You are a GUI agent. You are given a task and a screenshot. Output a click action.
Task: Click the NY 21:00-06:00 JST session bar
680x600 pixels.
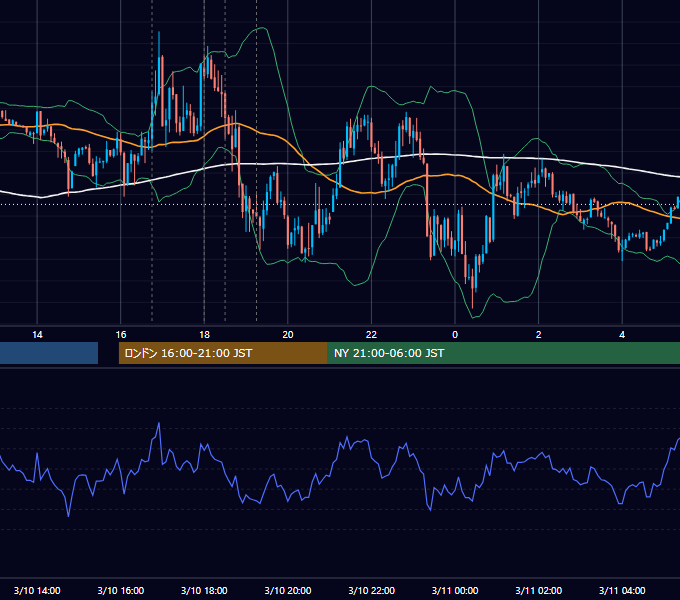pyautogui.click(x=504, y=353)
